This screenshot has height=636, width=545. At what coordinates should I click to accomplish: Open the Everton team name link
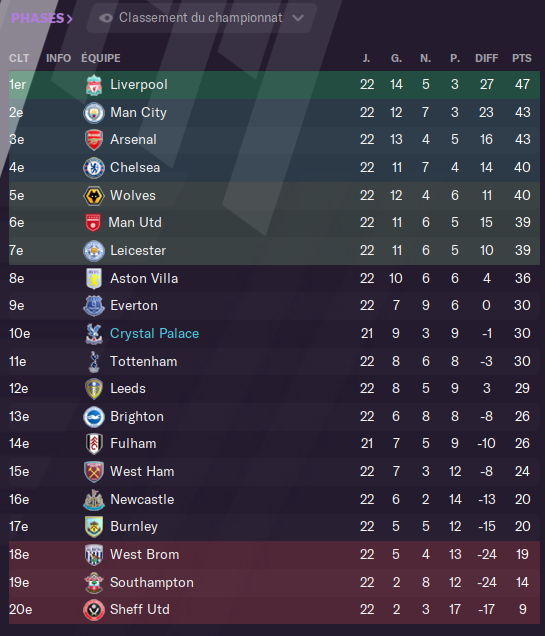(134, 305)
